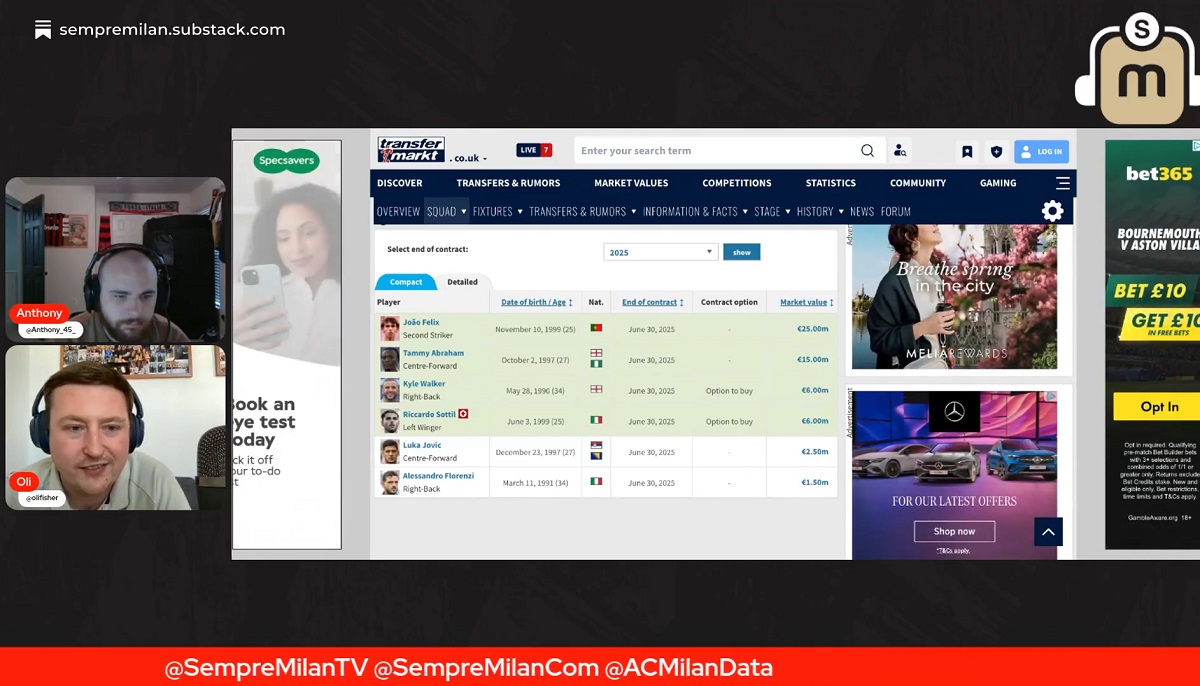Click the Log In button
The height and width of the screenshot is (686, 1200).
tap(1041, 152)
